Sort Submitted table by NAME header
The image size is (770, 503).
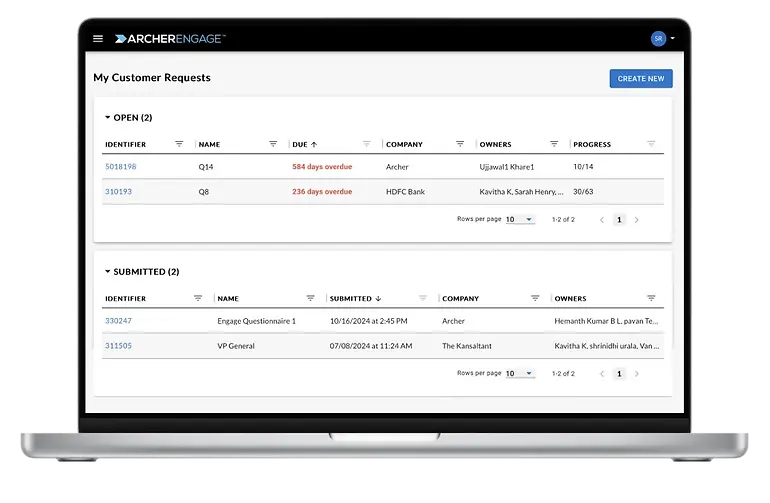[x=228, y=299]
